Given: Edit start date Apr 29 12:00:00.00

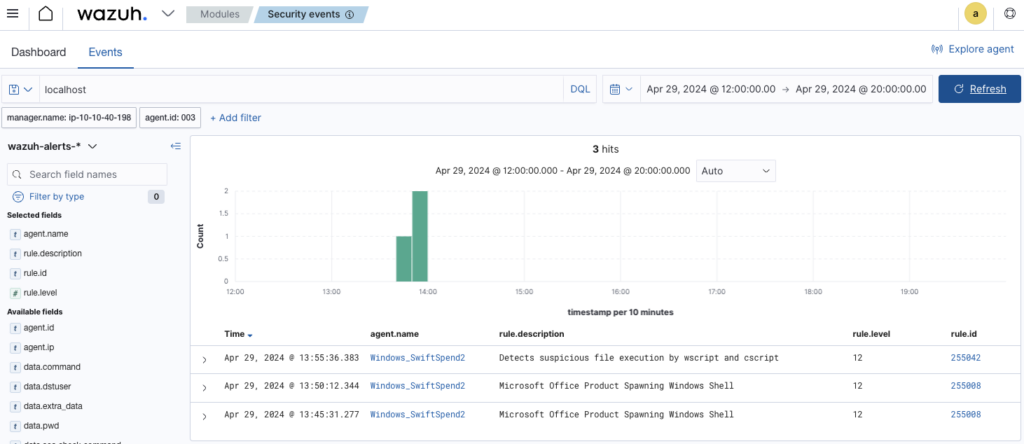Looking at the screenshot, I should [x=711, y=89].
